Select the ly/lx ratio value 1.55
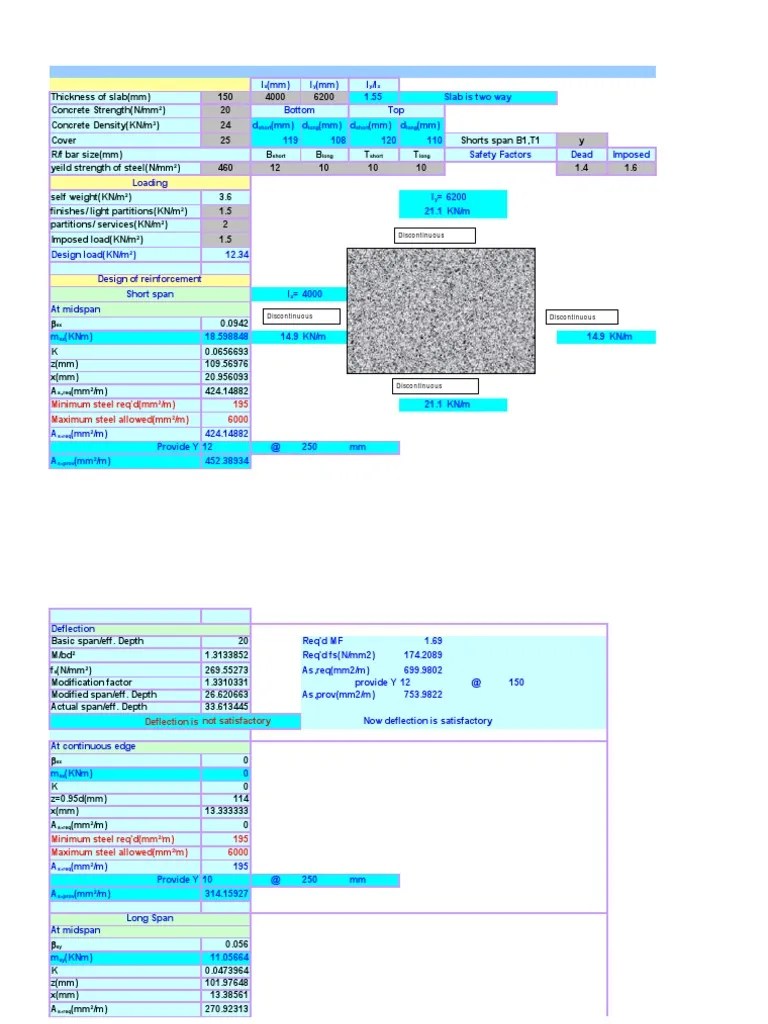 [x=374, y=97]
